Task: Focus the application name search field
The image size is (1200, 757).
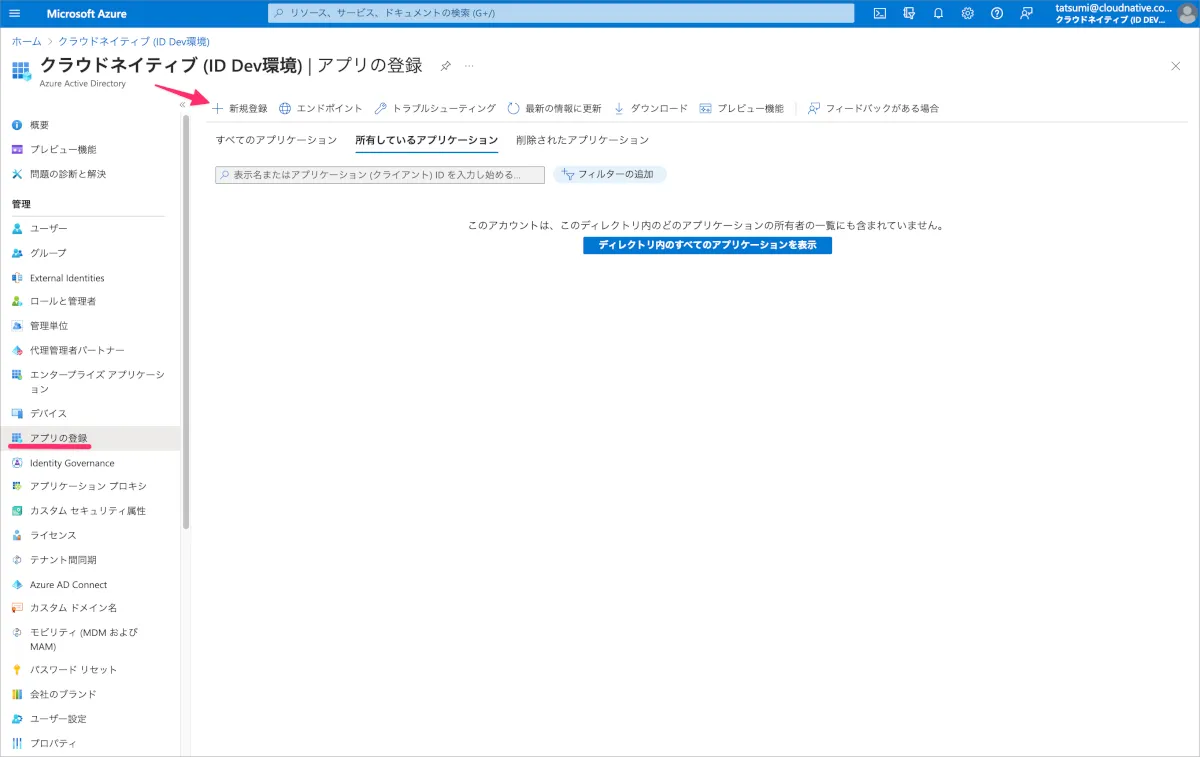Action: (x=380, y=174)
